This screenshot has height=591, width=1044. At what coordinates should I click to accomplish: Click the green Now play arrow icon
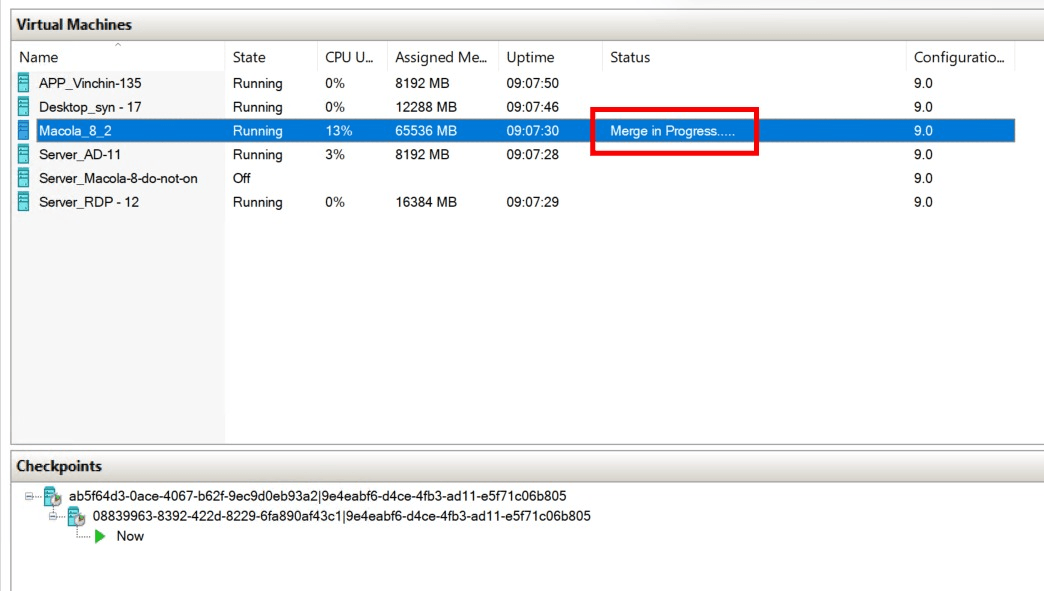click(x=101, y=536)
